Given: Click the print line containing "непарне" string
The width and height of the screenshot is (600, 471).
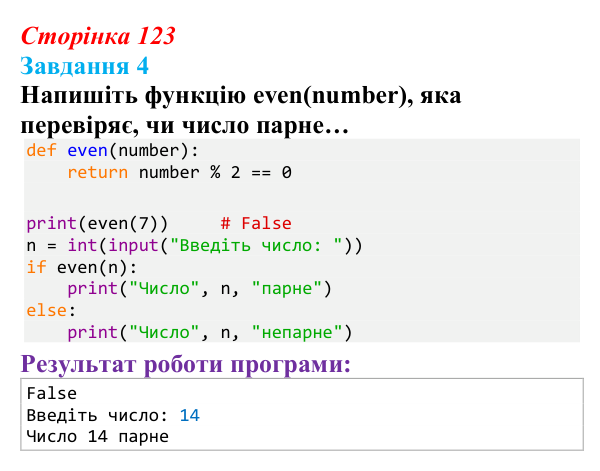Looking at the screenshot, I should click(210, 332).
